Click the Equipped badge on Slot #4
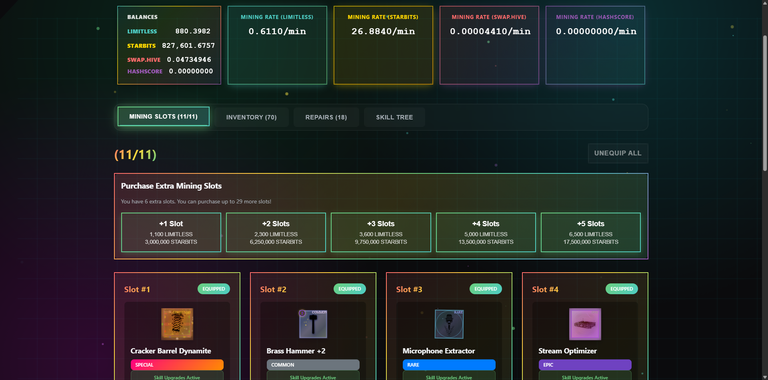 pyautogui.click(x=622, y=289)
